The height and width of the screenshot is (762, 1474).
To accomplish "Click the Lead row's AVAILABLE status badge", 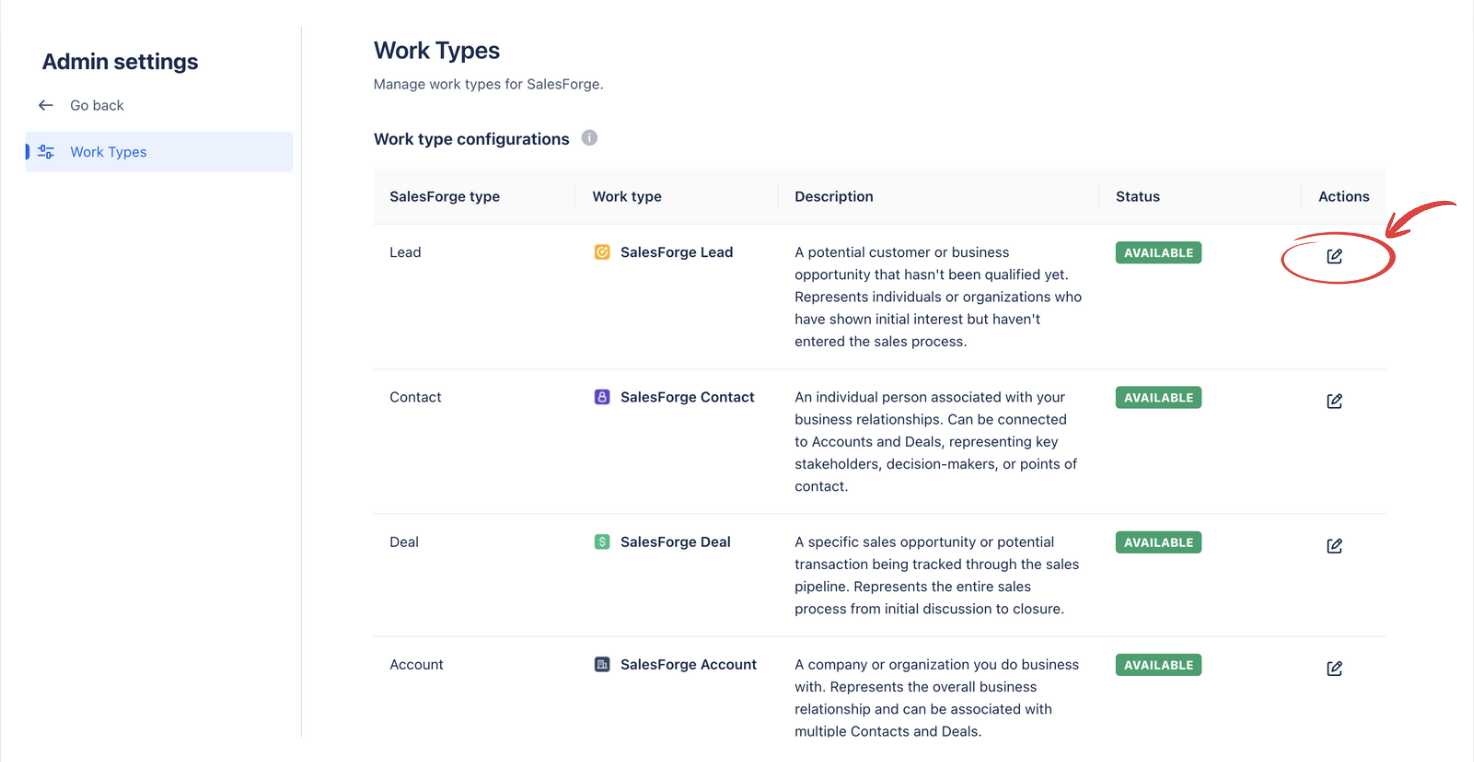I will pyautogui.click(x=1158, y=253).
